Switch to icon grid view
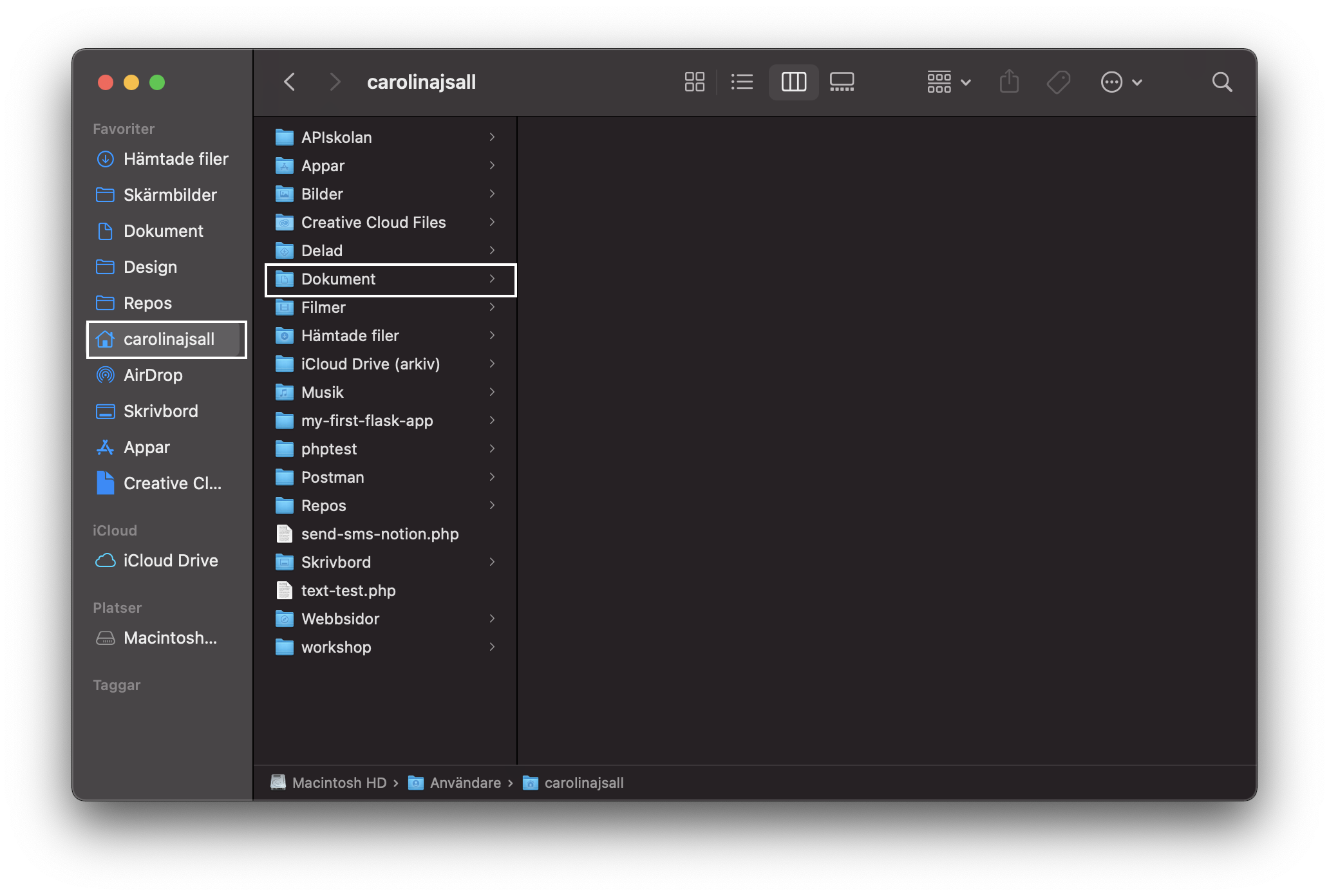Viewport: 1329px width, 896px height. tap(694, 82)
